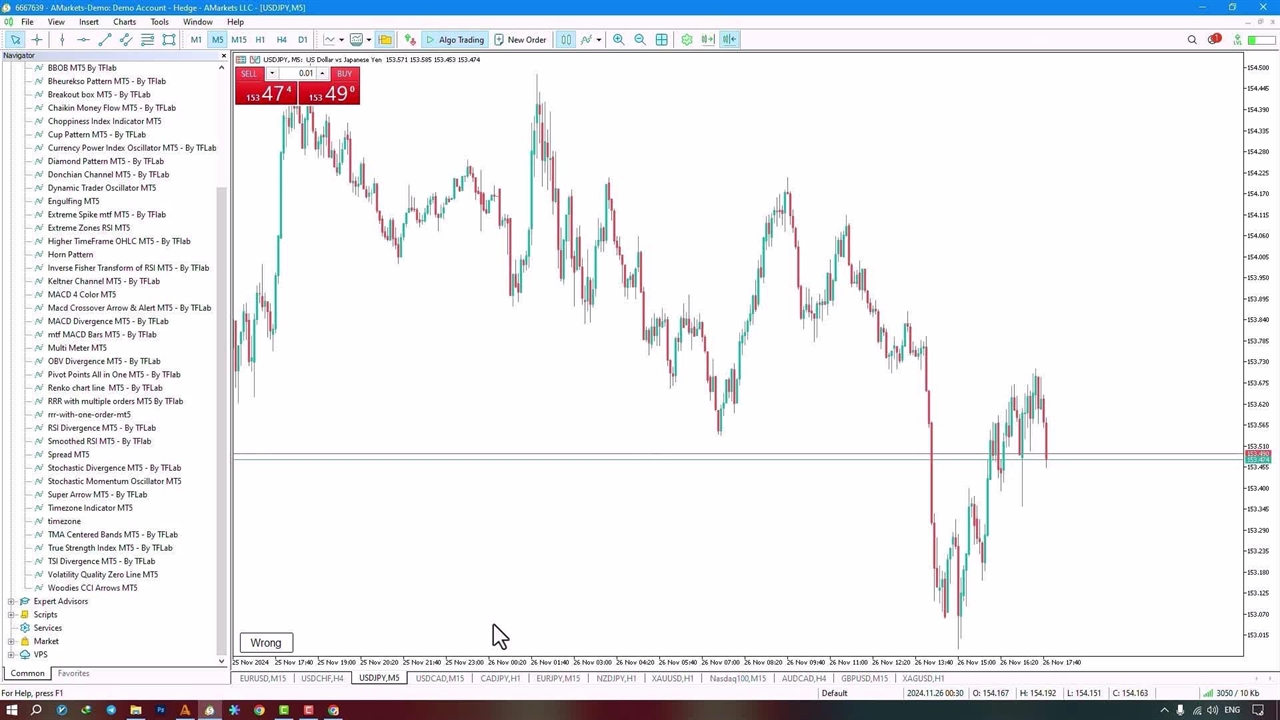
Task: Toggle the Algo Trading button
Action: coord(454,40)
